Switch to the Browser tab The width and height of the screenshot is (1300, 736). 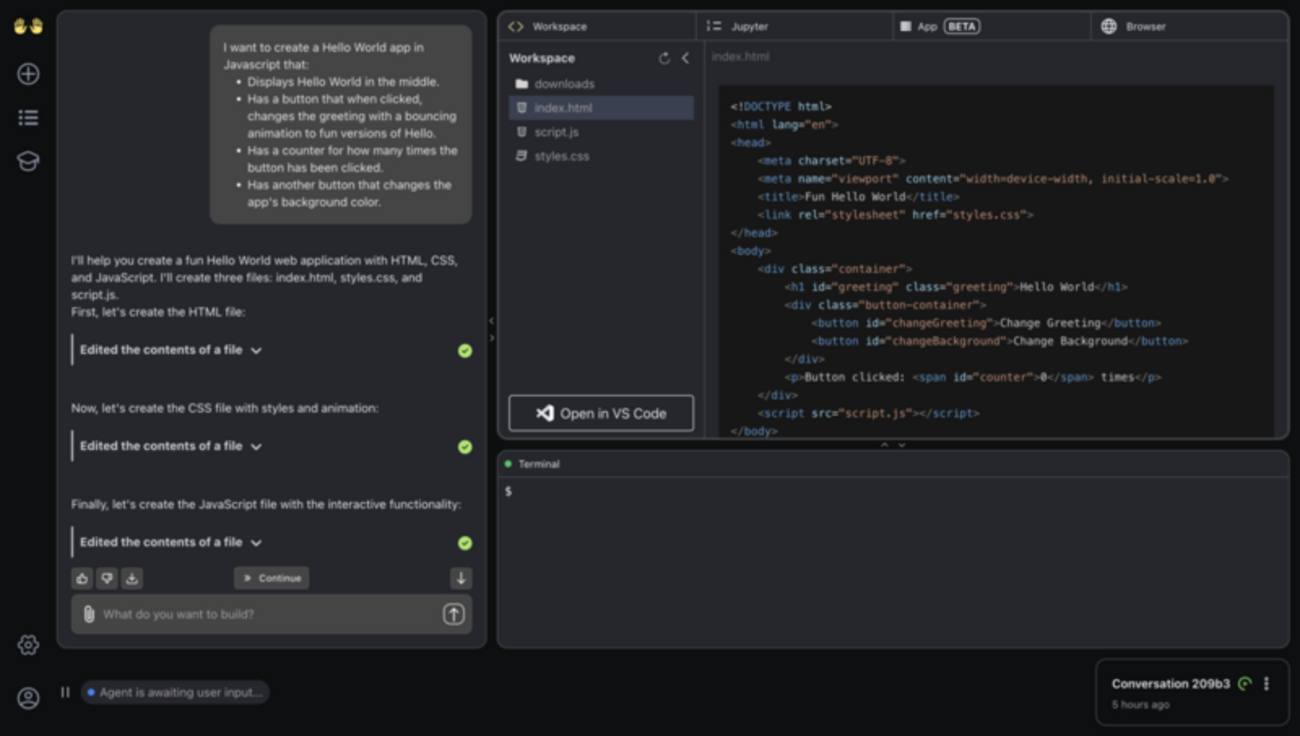coord(1189,26)
